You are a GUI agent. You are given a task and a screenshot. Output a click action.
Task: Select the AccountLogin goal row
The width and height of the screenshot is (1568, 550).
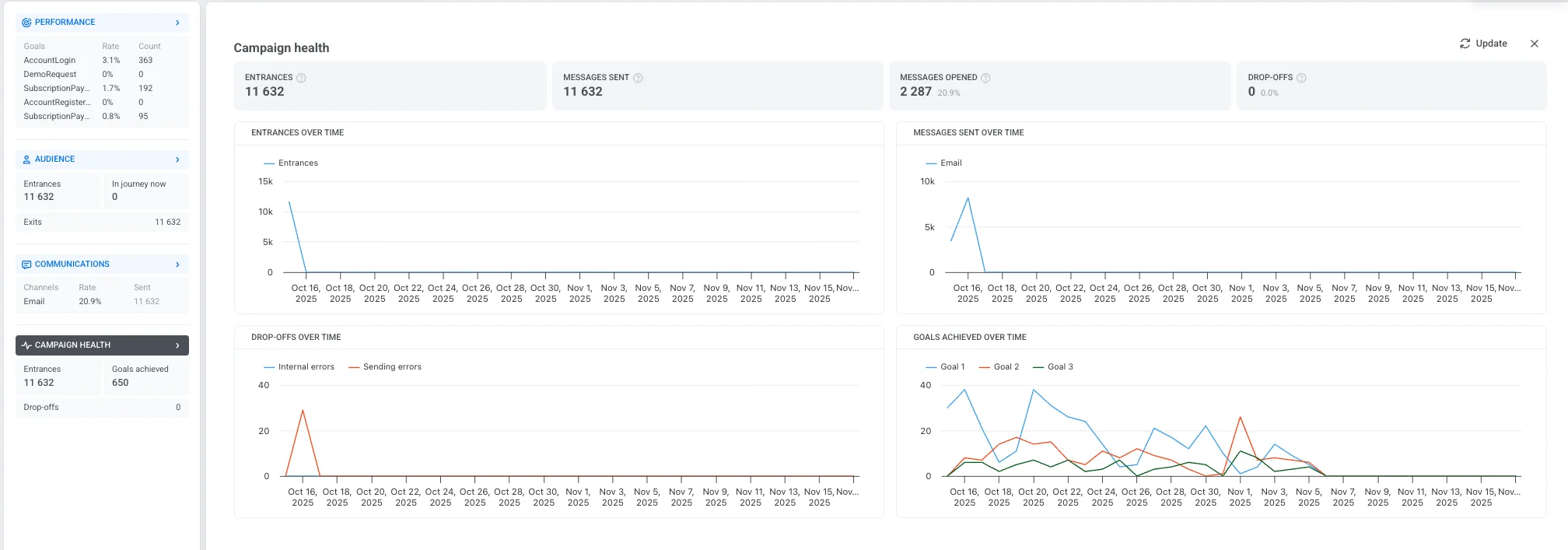[x=50, y=61]
